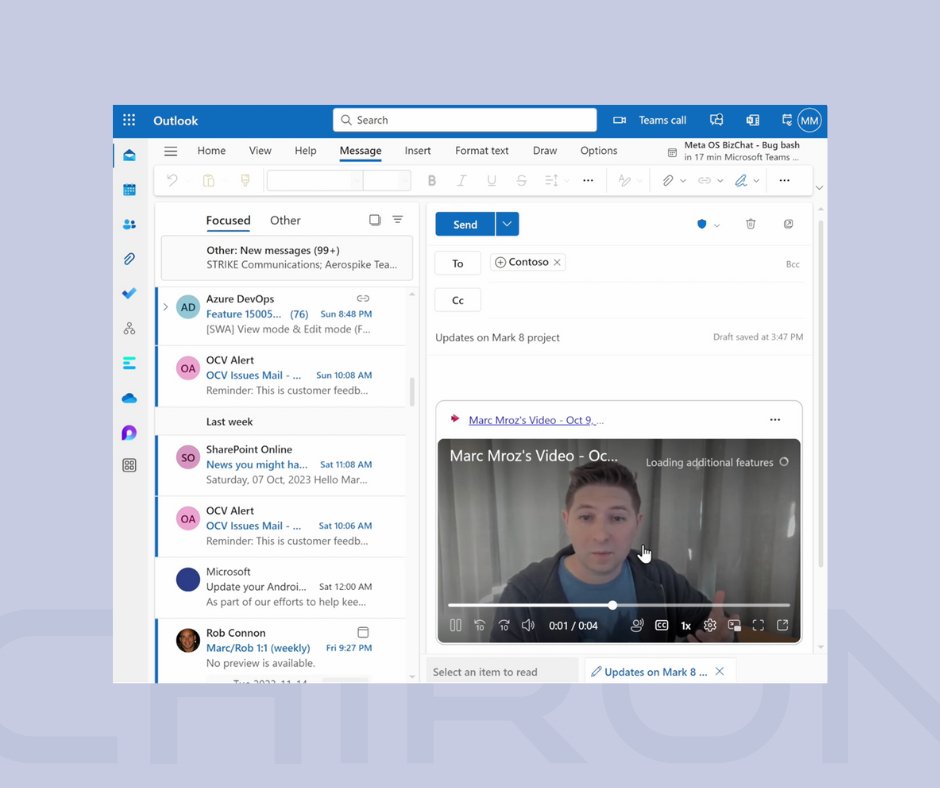
Task: Open the Signature dropdown arrow
Action: 757,181
